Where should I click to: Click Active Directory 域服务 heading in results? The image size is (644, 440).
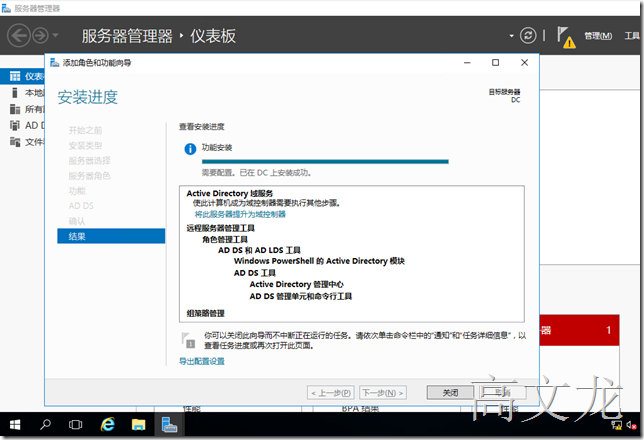coord(230,193)
